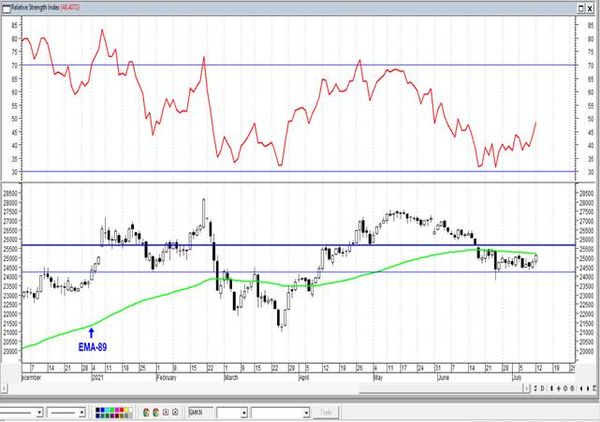Maximize the Relative Strength Index chart window

click(x=581, y=8)
